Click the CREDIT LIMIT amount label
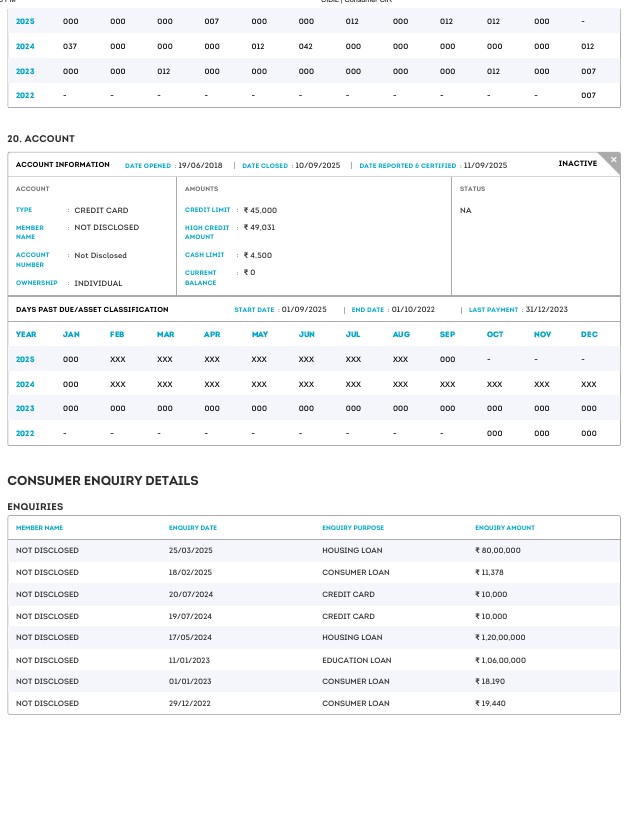The image size is (630, 815). coord(207,210)
